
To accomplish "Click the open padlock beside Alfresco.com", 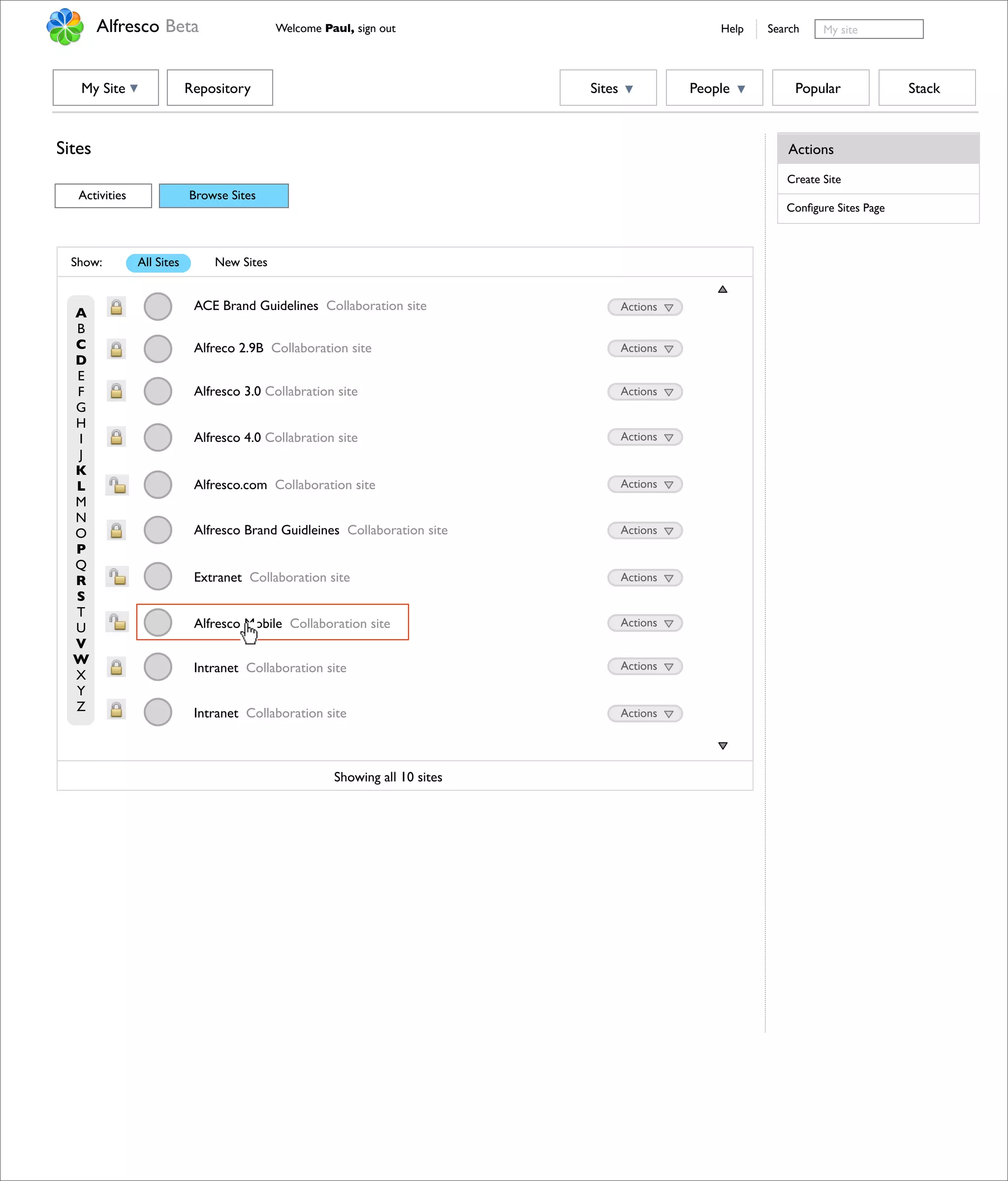I will tap(118, 485).
